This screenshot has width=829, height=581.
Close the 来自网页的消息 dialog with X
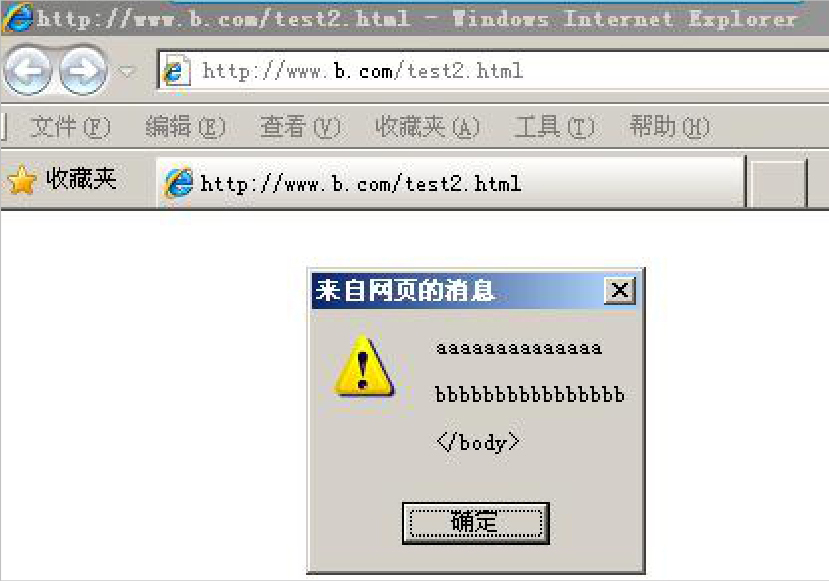(620, 290)
